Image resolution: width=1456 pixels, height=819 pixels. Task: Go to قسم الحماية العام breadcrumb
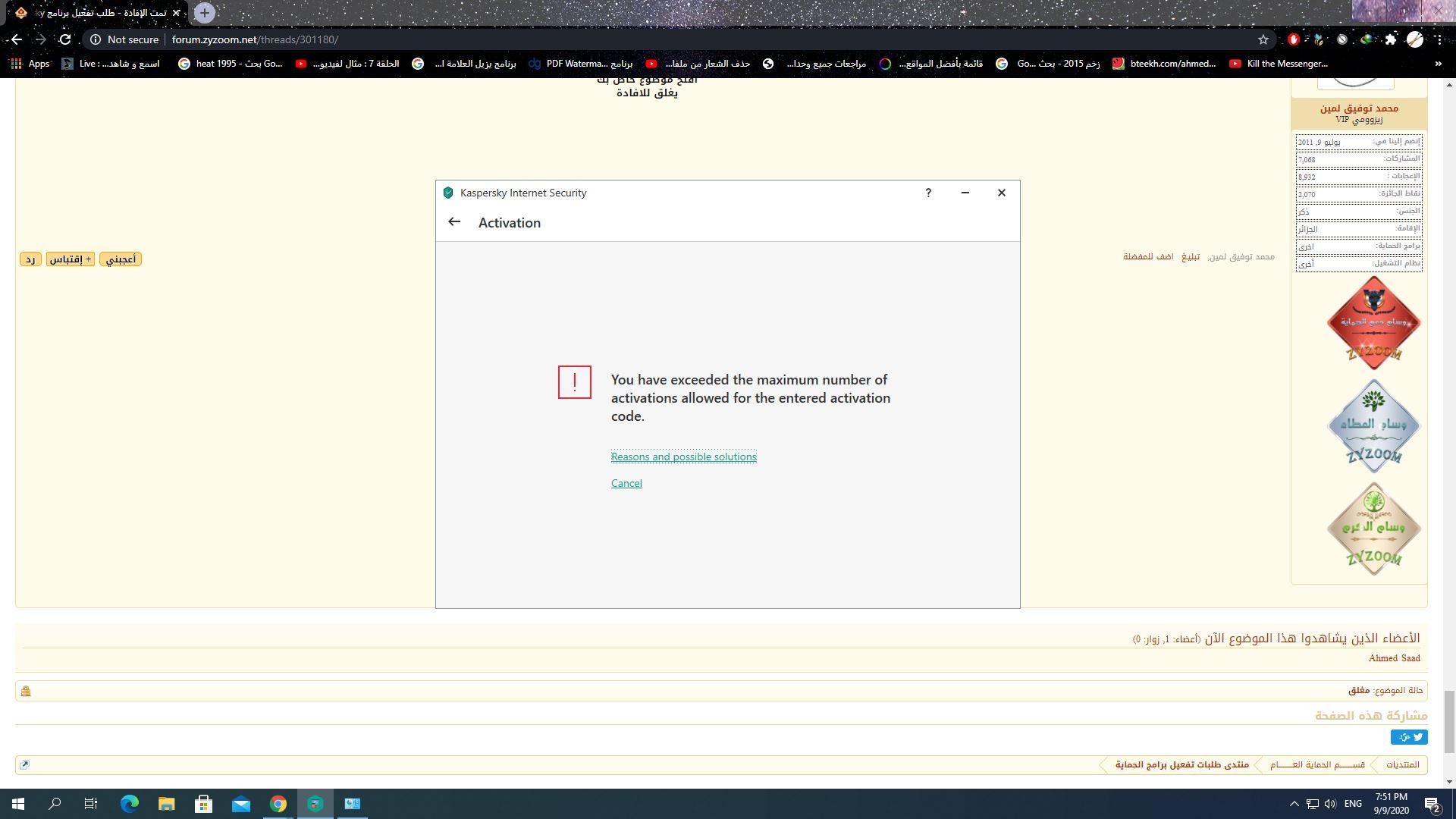(x=1317, y=764)
